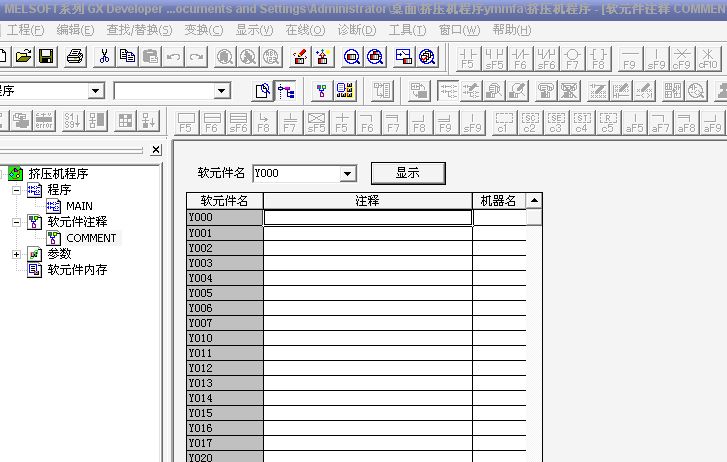Collapse the 程序 tree node
This screenshot has width=727, height=462.
click(16, 189)
